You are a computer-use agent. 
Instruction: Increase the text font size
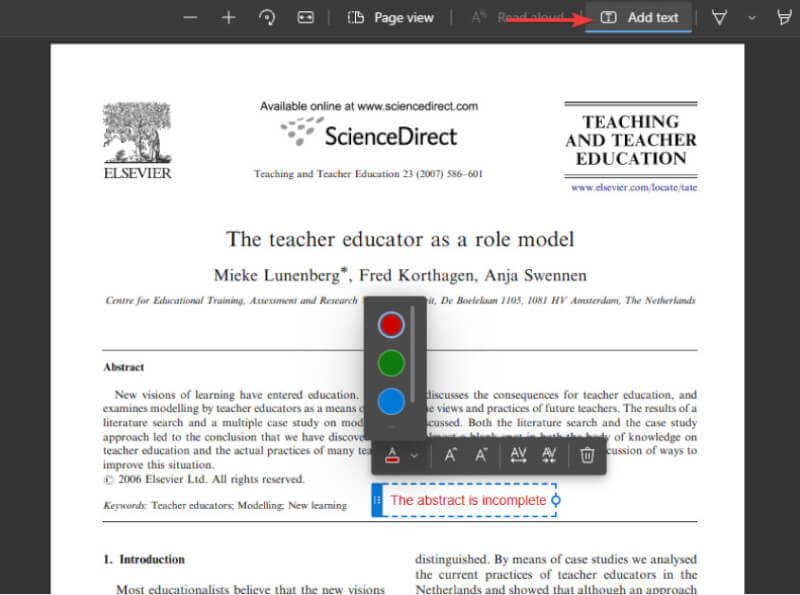(x=450, y=455)
